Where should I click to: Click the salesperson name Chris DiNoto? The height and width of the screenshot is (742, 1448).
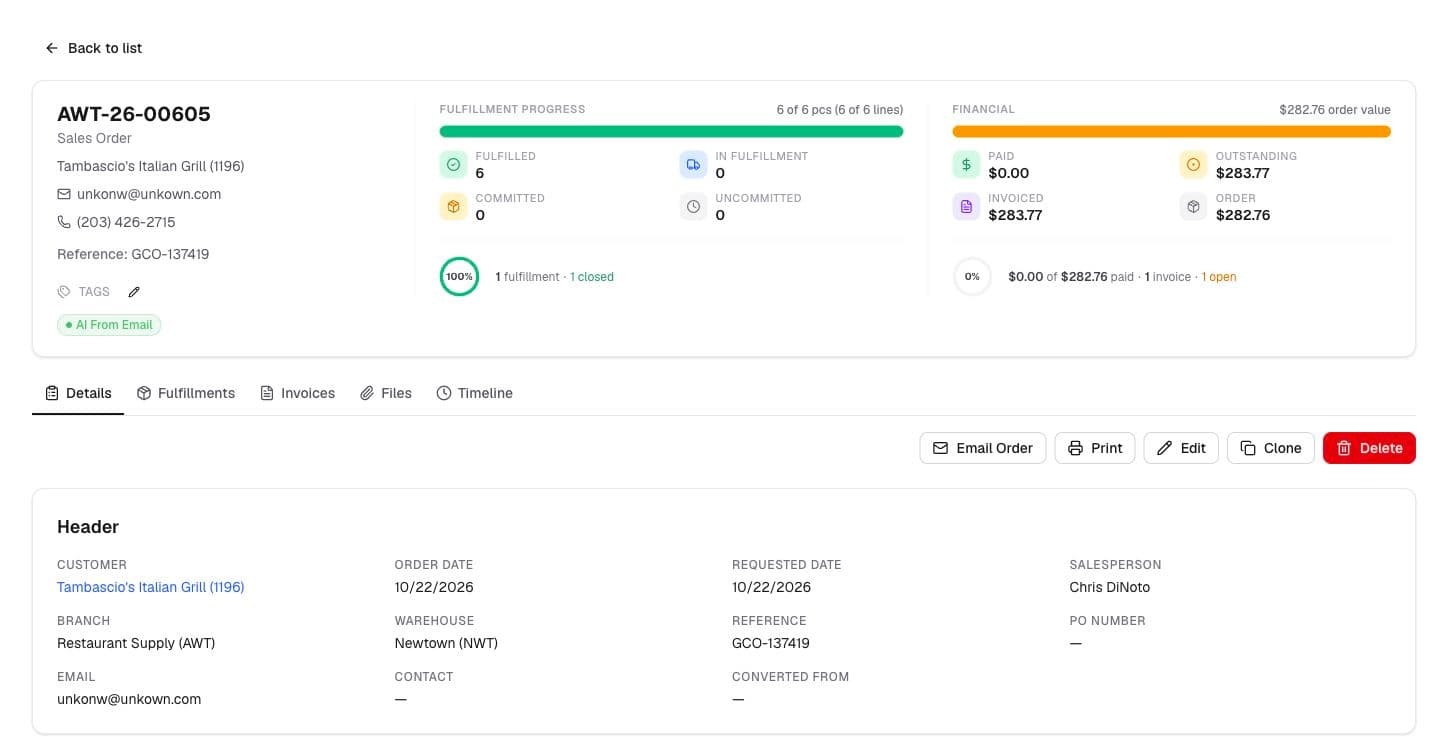(1109, 587)
